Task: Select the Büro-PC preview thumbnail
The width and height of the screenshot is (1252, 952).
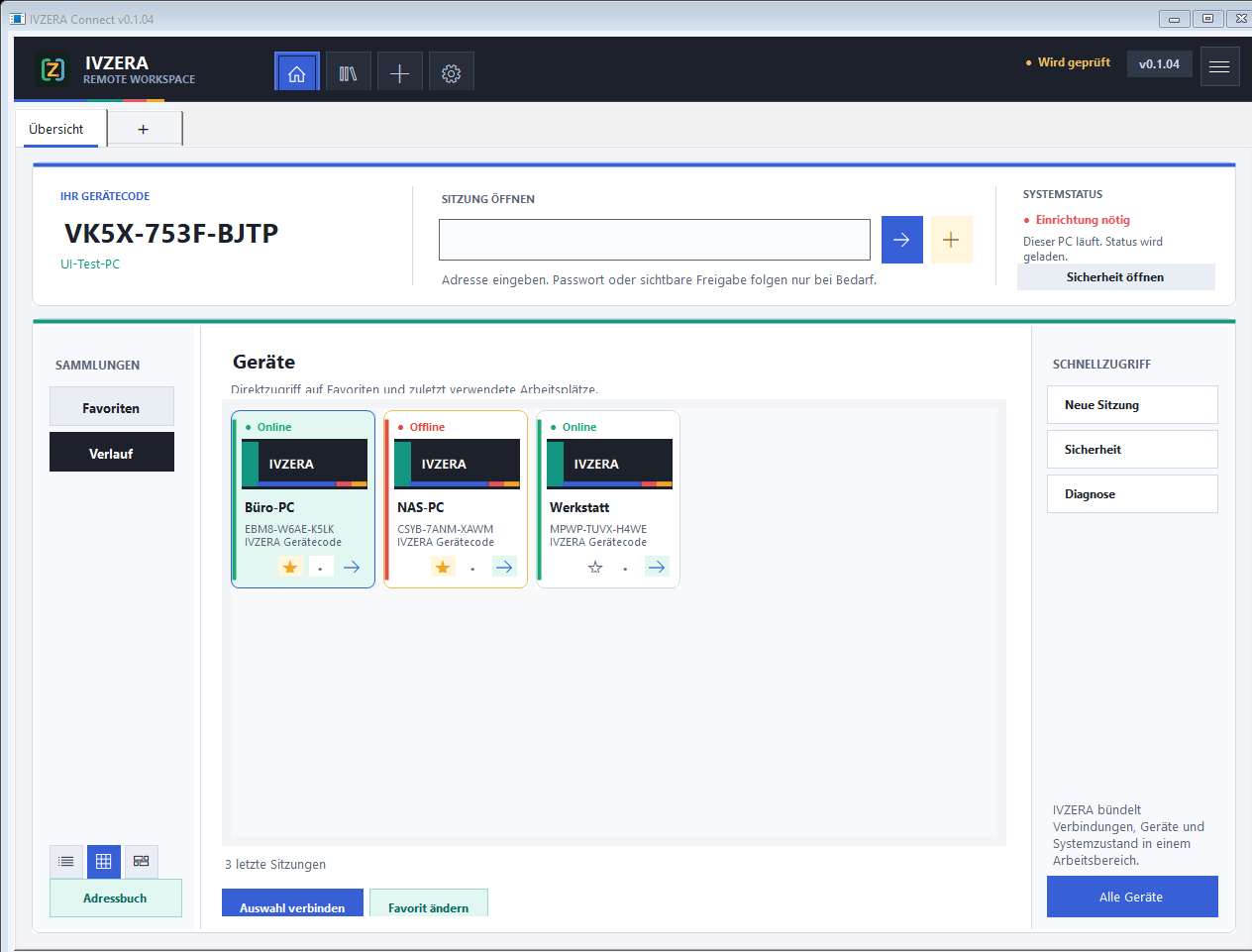Action: point(305,464)
